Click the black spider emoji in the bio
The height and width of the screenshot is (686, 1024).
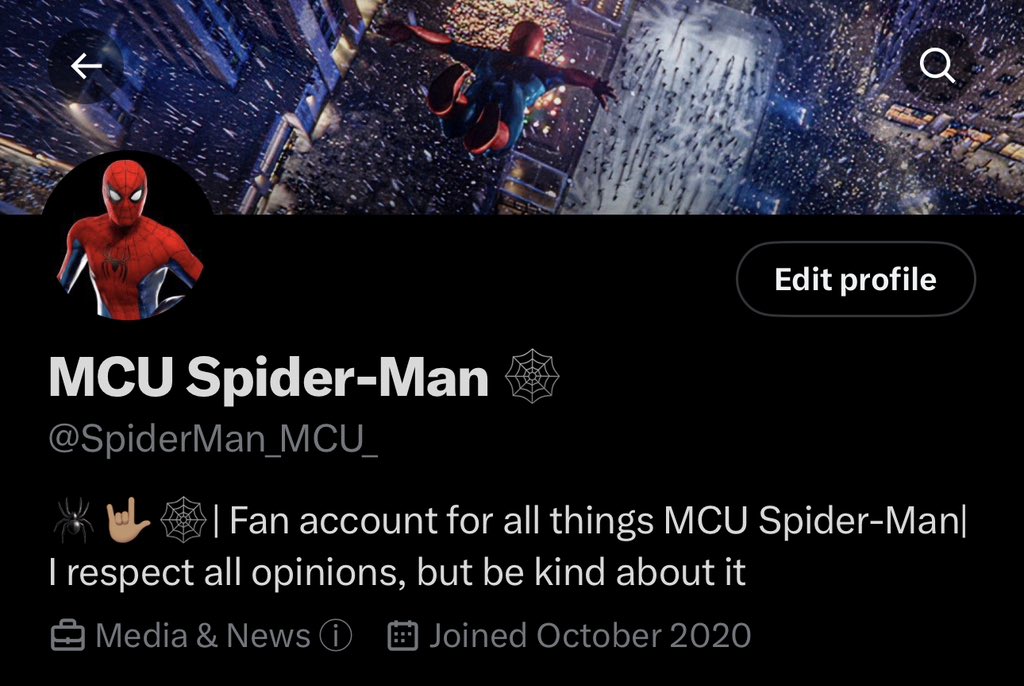point(73,520)
